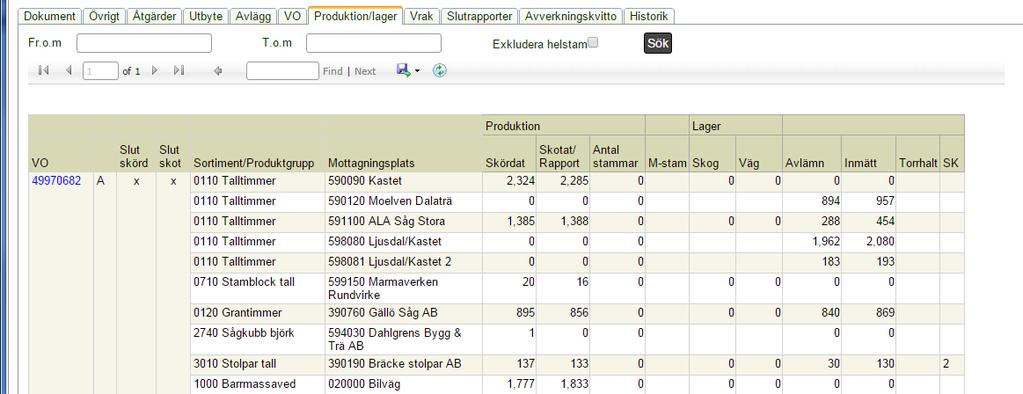Switch to the Utbyte tab

click(x=206, y=16)
